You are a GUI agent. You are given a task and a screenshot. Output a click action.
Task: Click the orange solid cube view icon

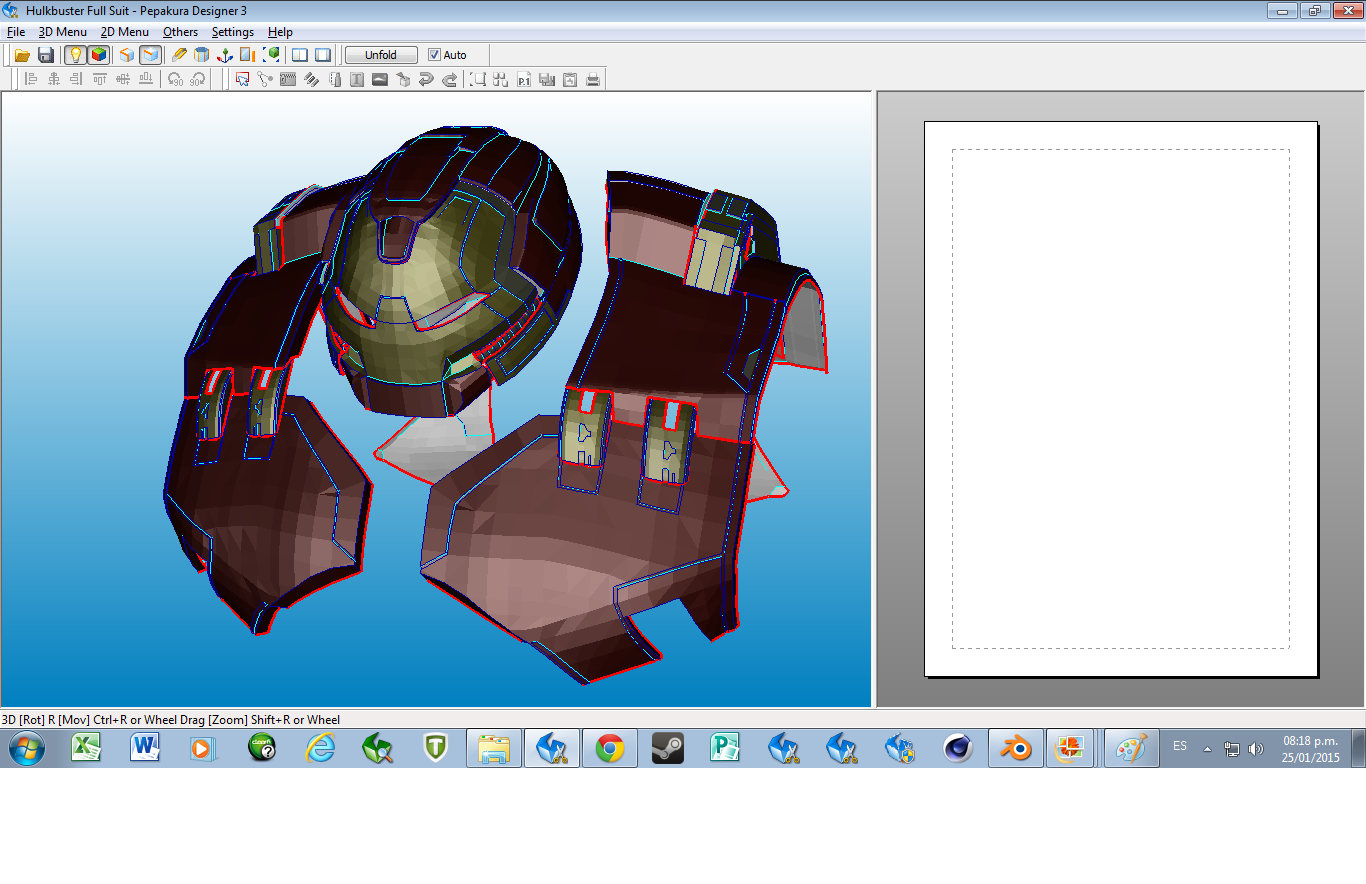click(127, 55)
